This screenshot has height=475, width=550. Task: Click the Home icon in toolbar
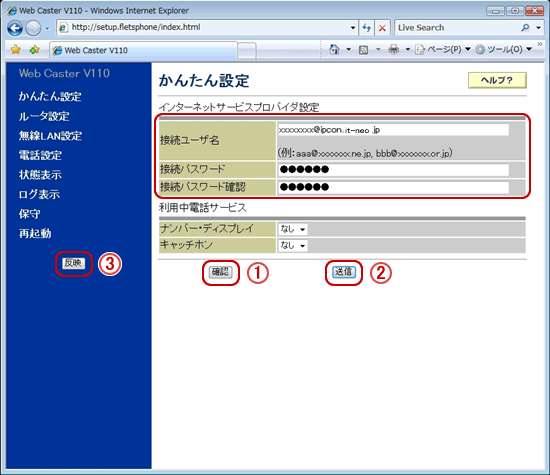(x=334, y=49)
